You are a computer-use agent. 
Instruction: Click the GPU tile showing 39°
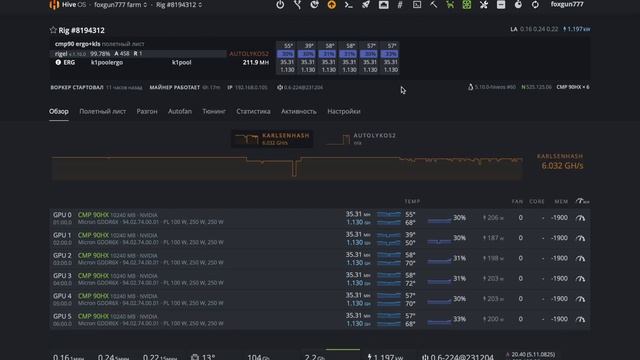(x=307, y=58)
